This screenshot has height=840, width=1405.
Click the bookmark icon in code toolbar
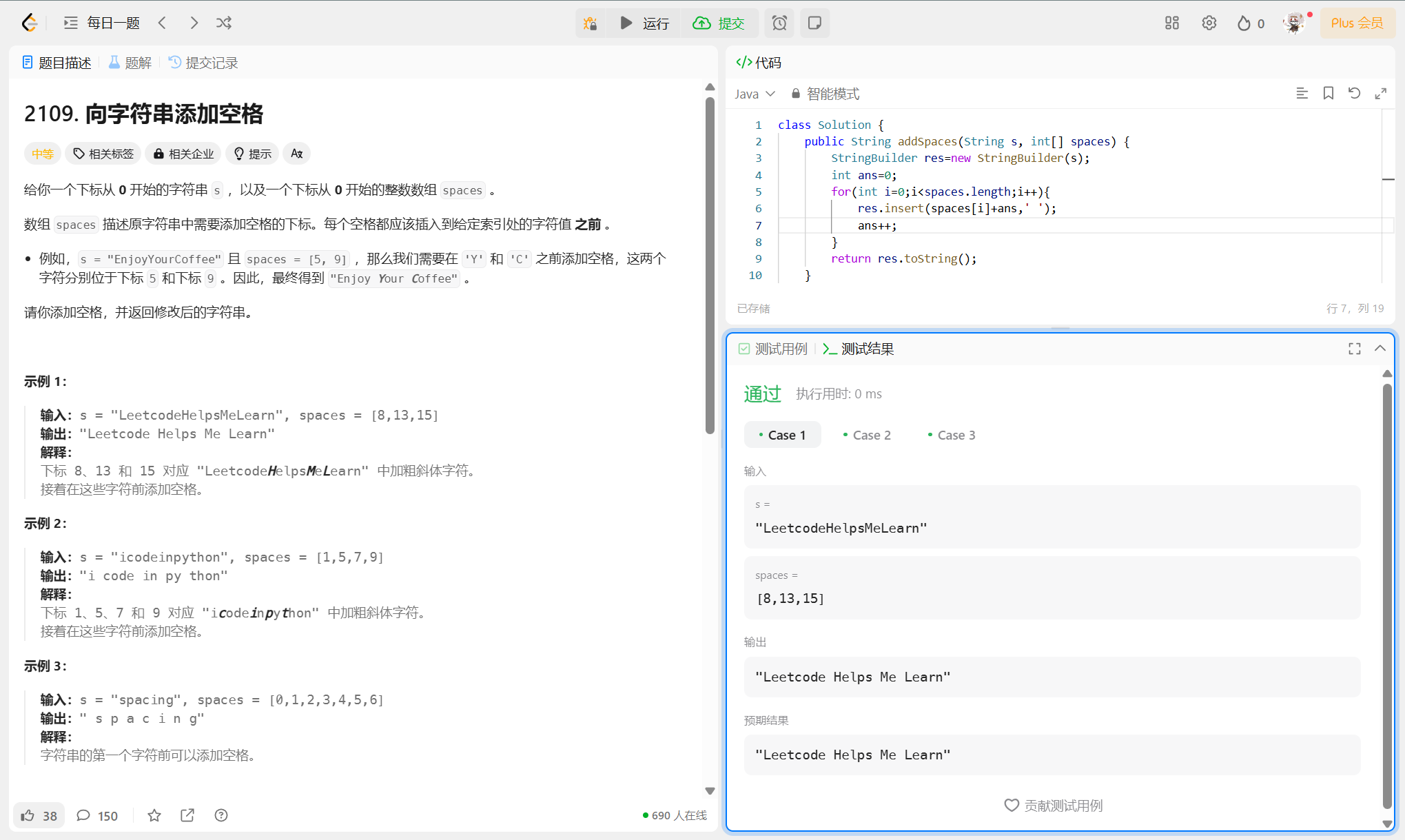click(1328, 93)
